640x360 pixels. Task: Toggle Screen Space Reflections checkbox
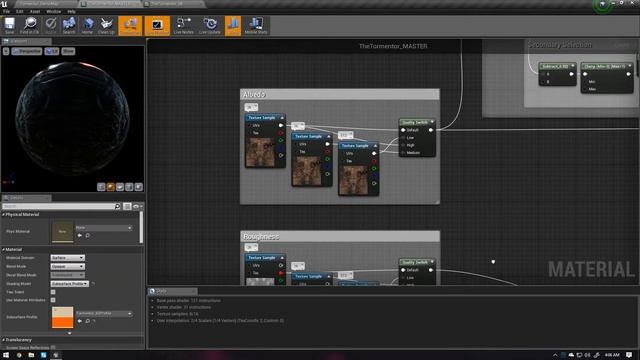coord(53,347)
